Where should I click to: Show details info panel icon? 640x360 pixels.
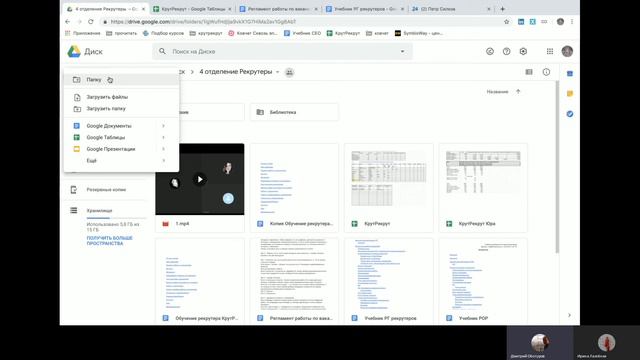546,72
